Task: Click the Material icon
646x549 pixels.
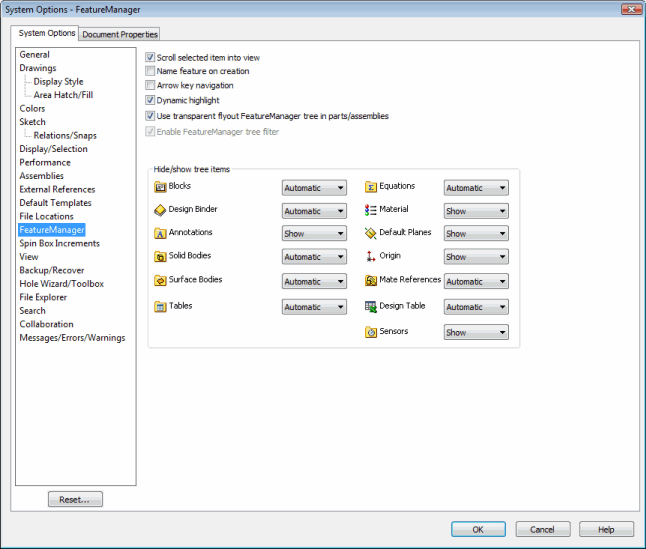Action: pos(371,210)
